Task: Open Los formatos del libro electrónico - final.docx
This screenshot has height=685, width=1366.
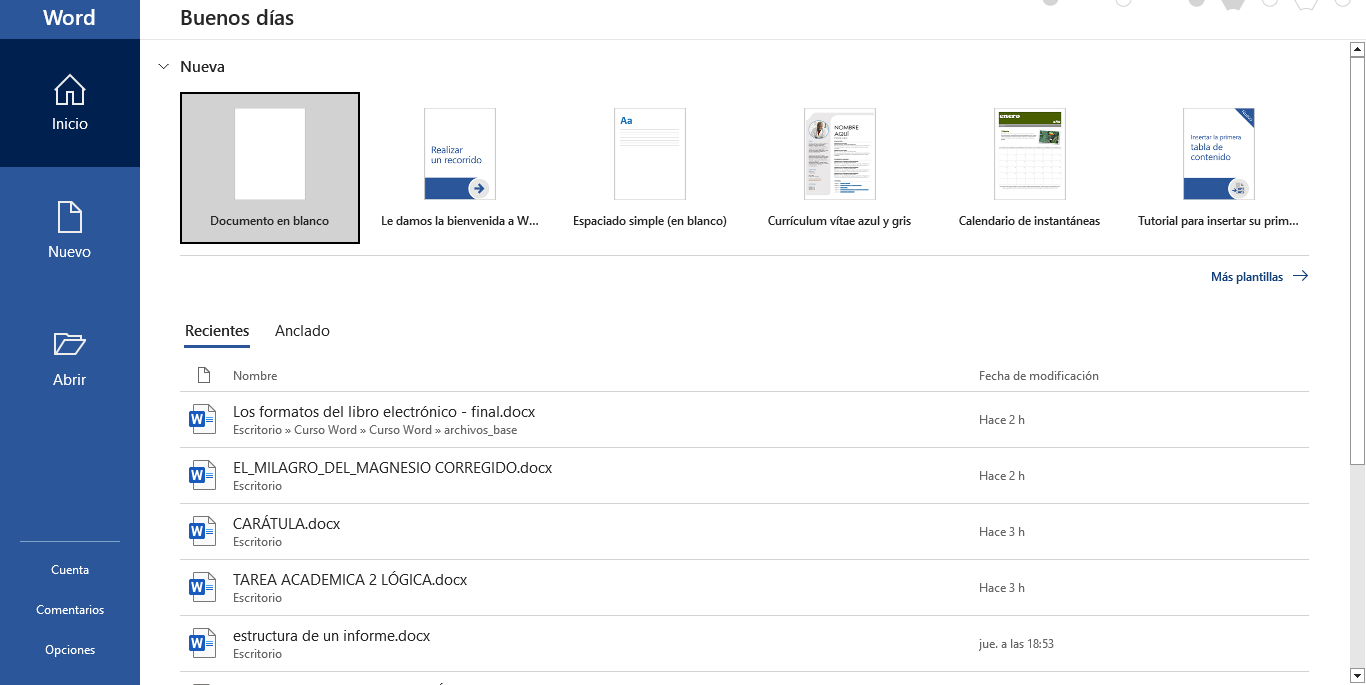Action: pos(744,420)
